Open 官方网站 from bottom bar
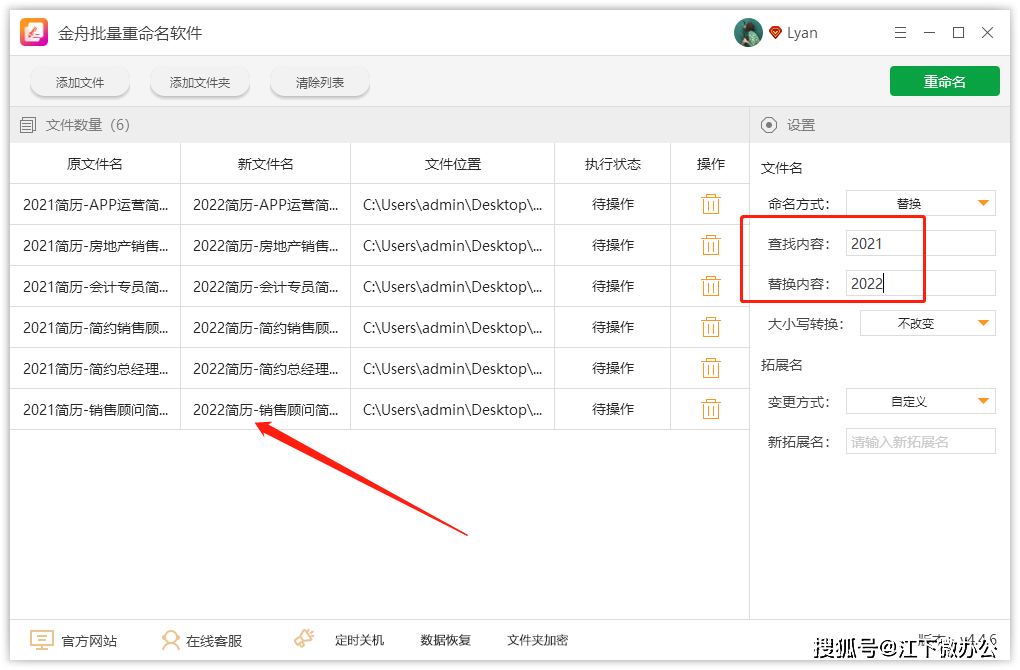 (x=74, y=640)
